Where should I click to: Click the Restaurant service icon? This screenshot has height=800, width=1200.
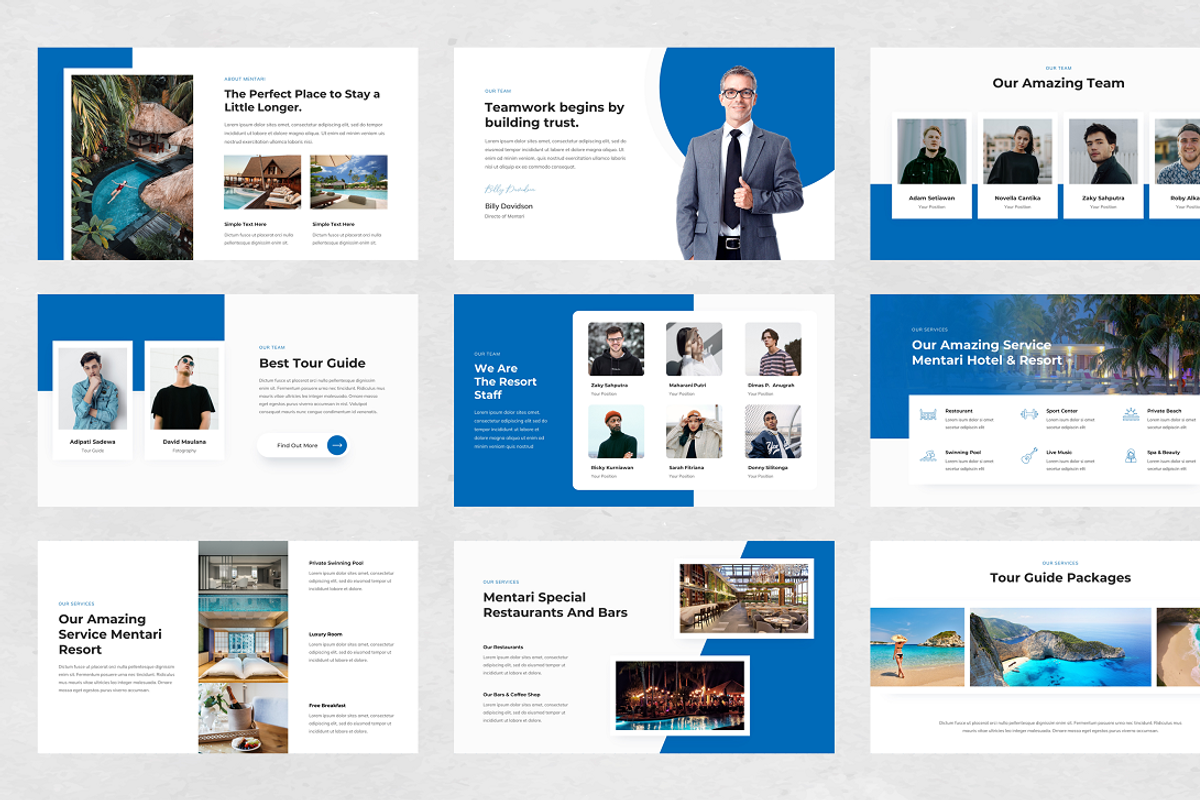pos(928,414)
